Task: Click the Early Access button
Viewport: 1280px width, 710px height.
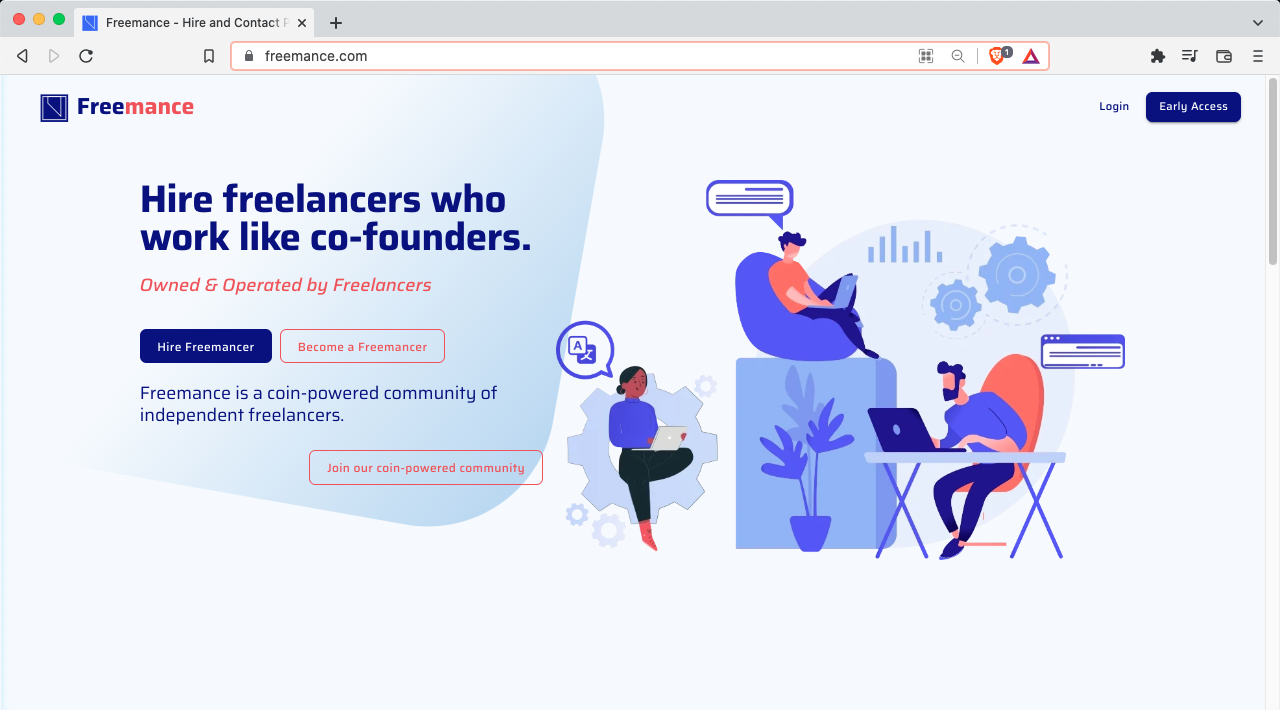Action: click(1193, 106)
